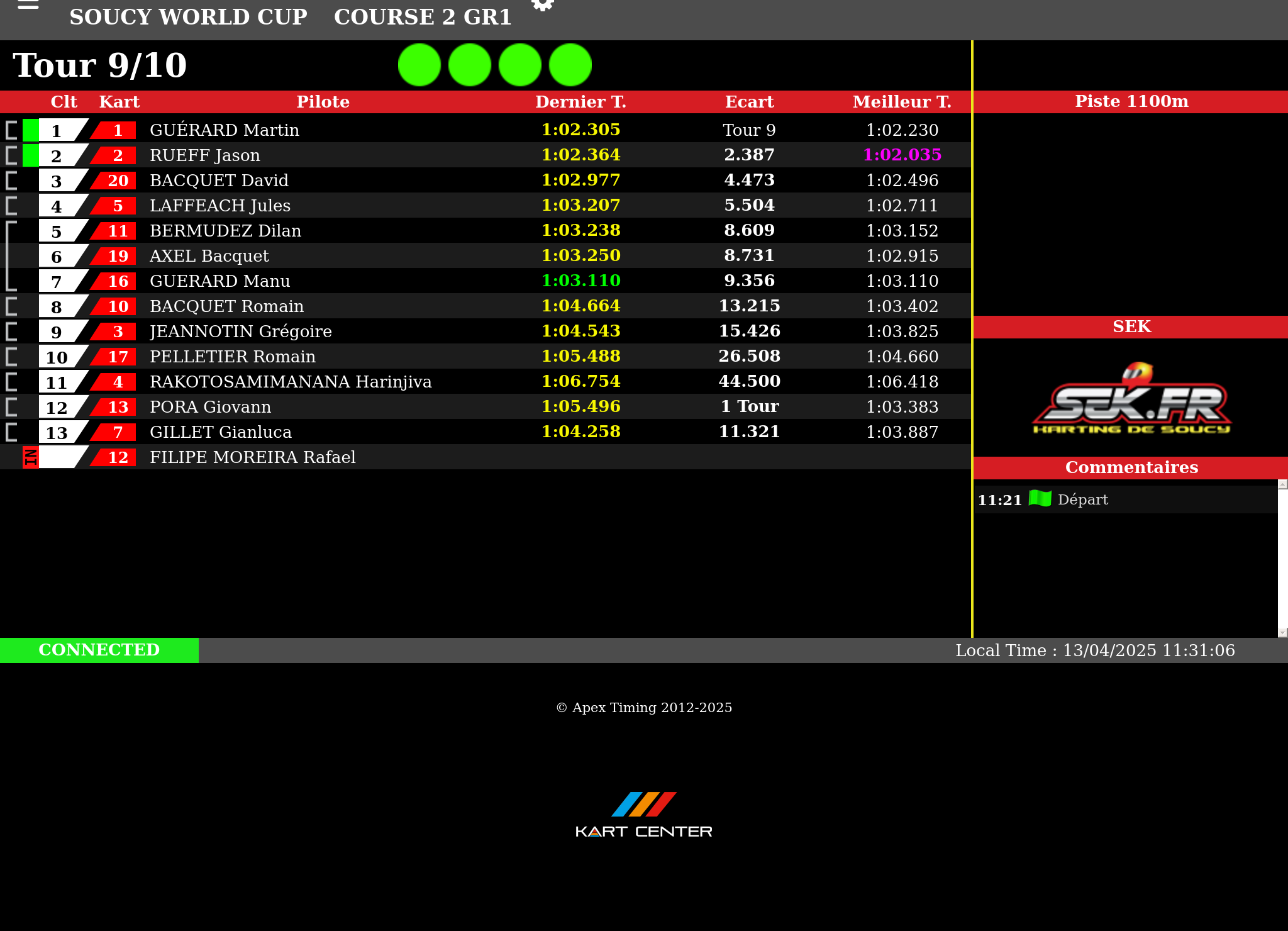The width and height of the screenshot is (1288, 931).
Task: Click kart number 20 badge
Action: (x=117, y=181)
